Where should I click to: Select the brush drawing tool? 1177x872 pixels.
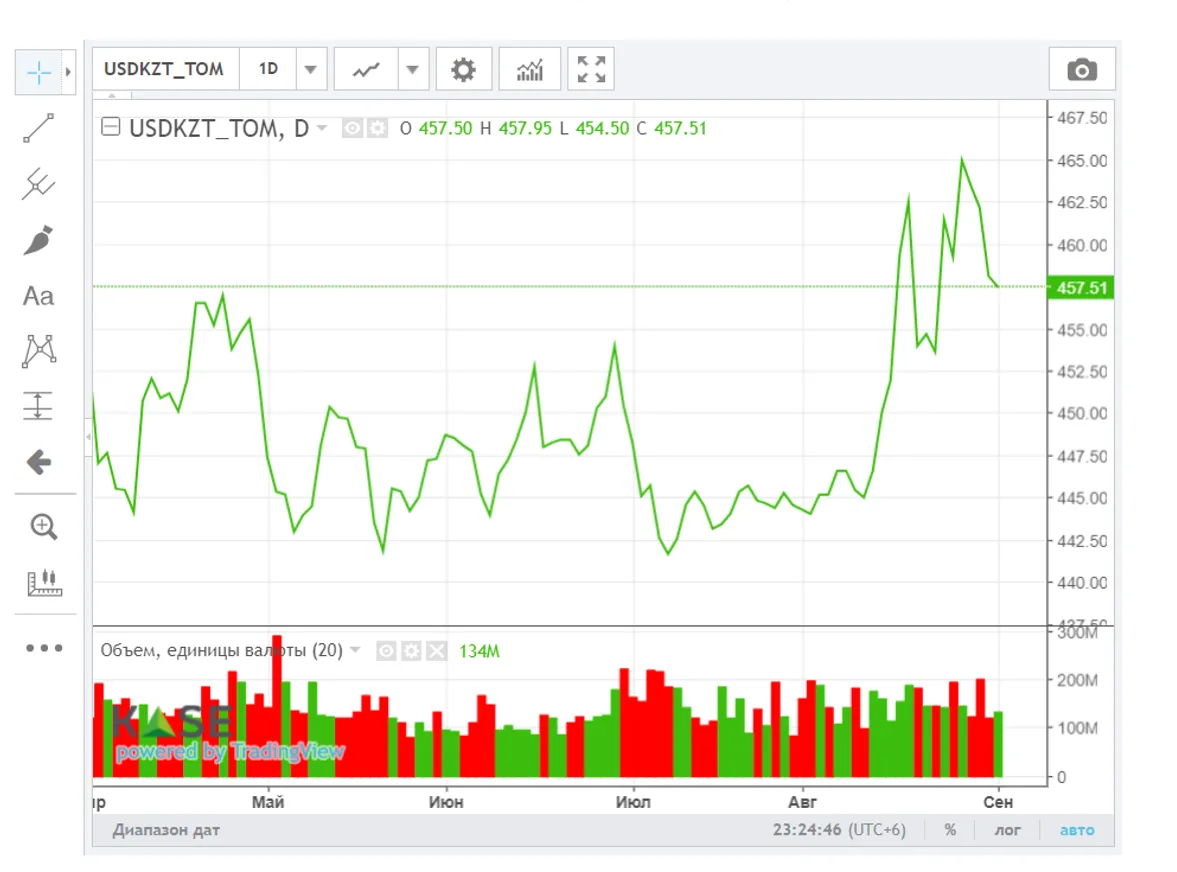pos(38,240)
